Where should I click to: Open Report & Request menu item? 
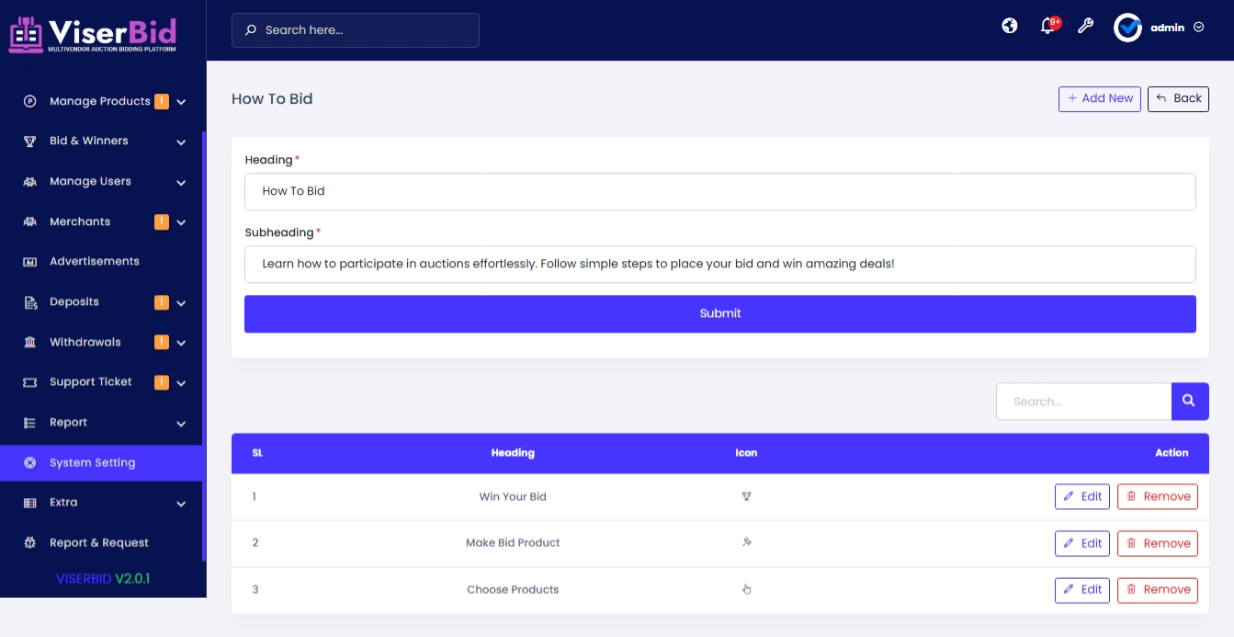tap(101, 543)
